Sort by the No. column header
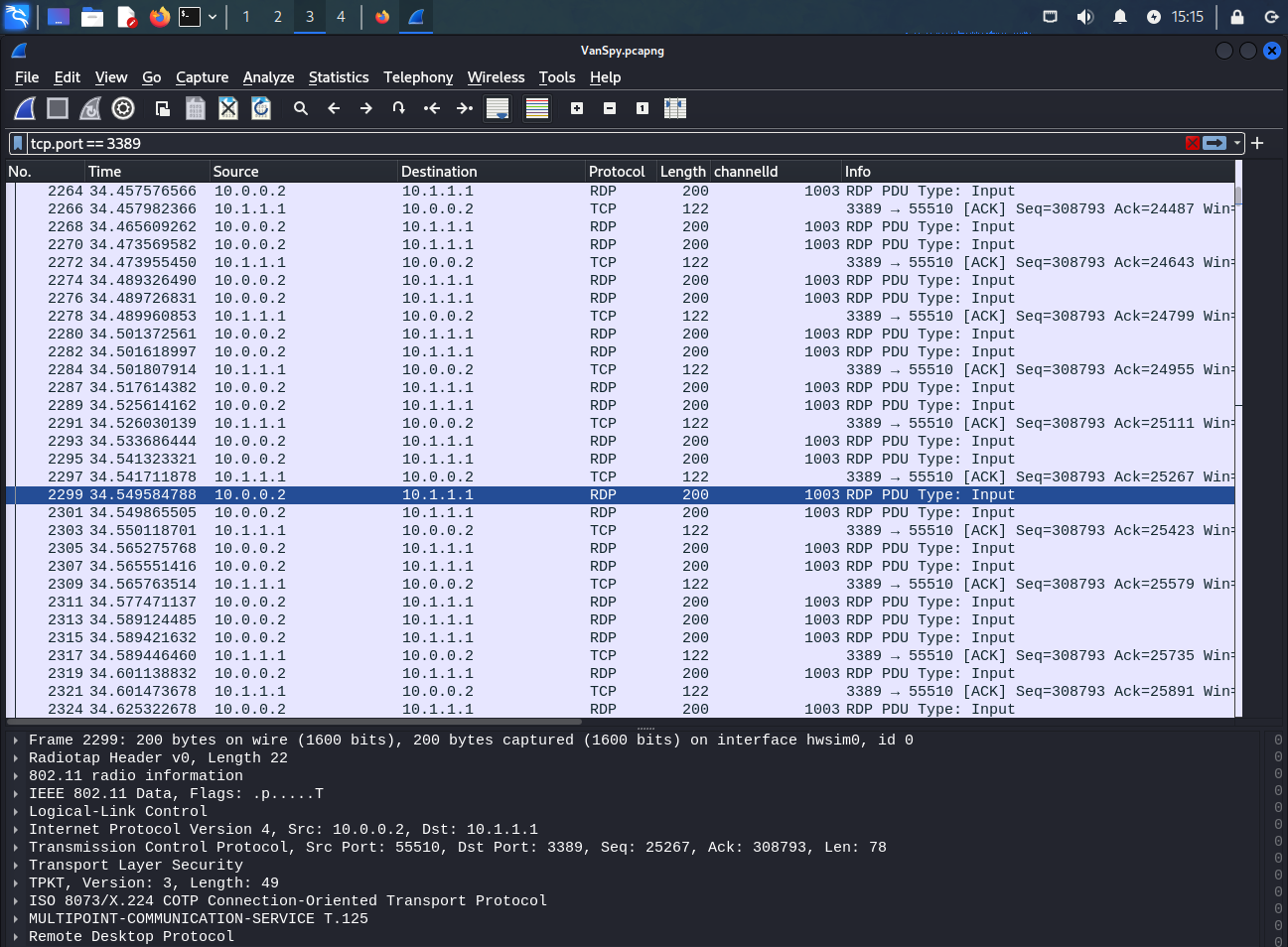Screen dimensions: 1288x947 pos(46,172)
